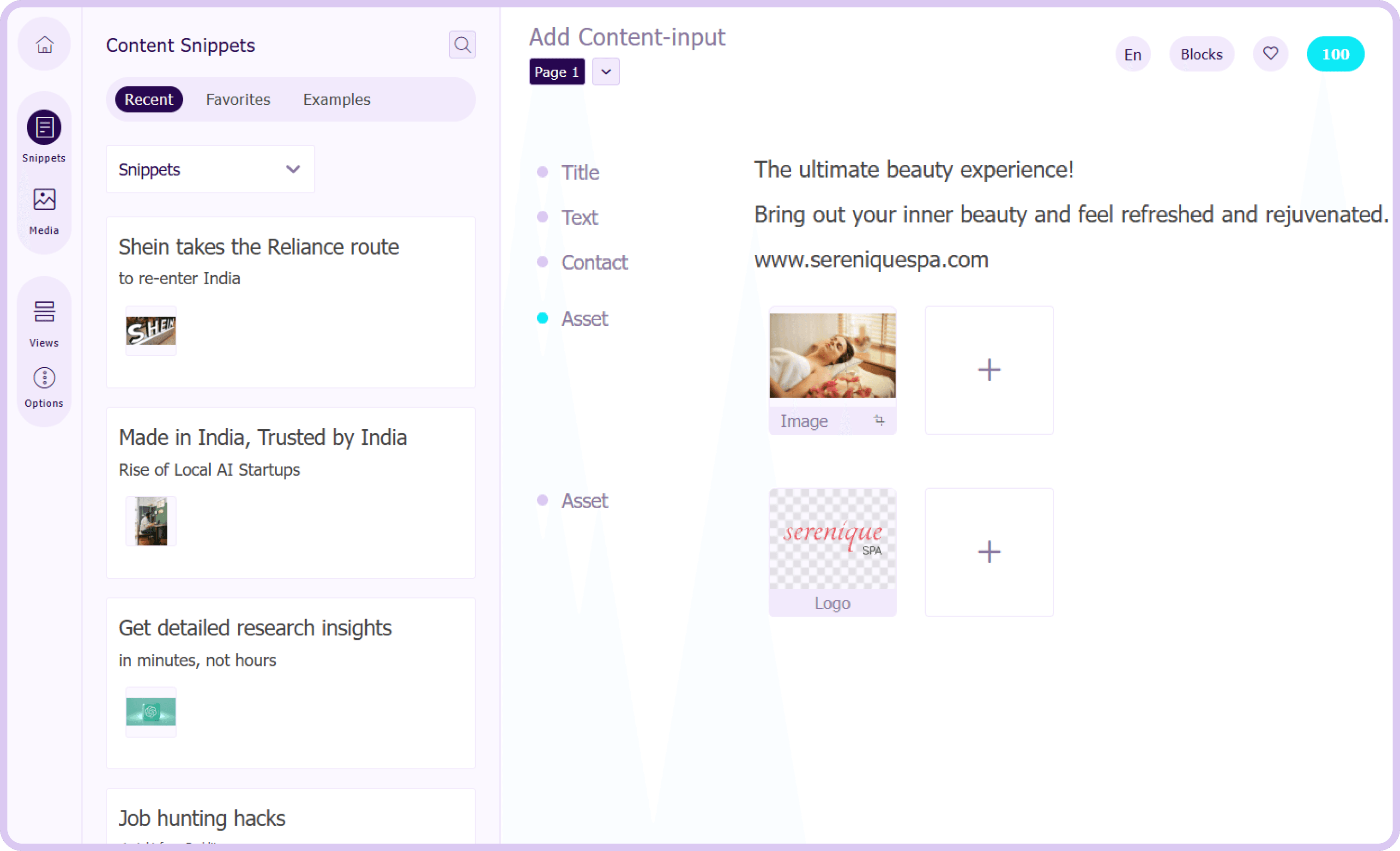
Task: Click the 'Content Snippets' panel heading
Action: (x=181, y=45)
